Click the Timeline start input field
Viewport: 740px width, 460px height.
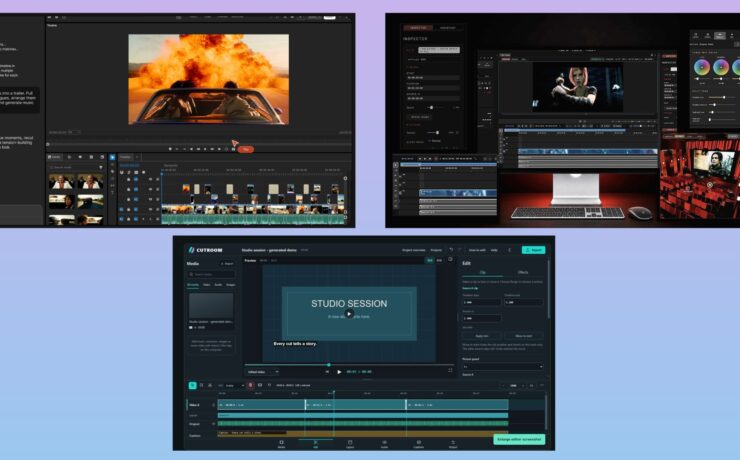click(x=481, y=302)
